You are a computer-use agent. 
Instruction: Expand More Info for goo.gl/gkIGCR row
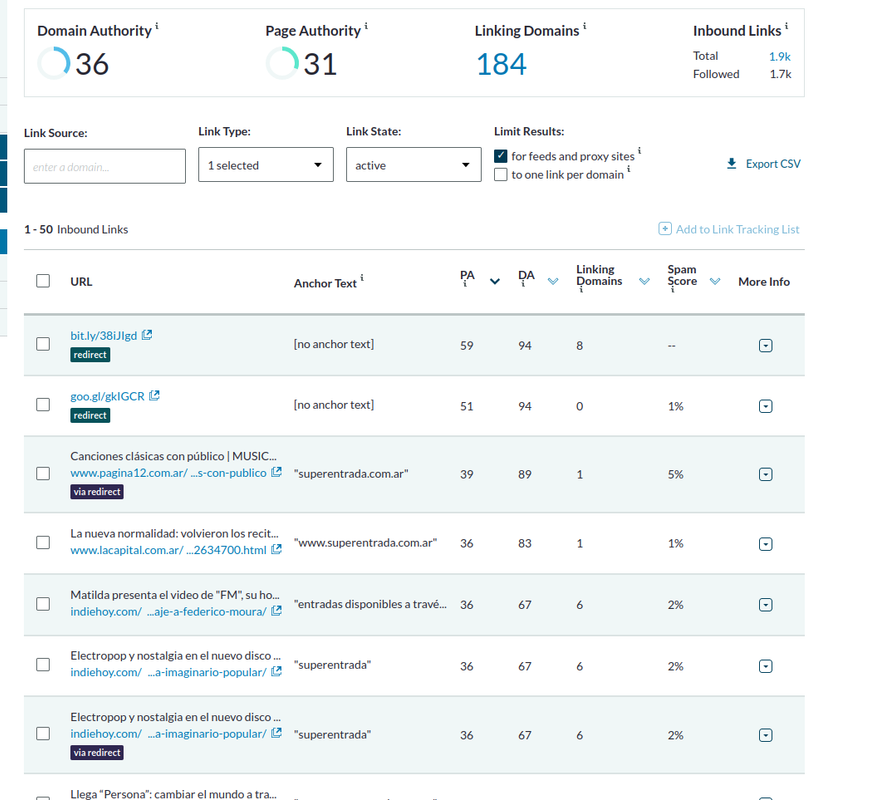(x=766, y=406)
